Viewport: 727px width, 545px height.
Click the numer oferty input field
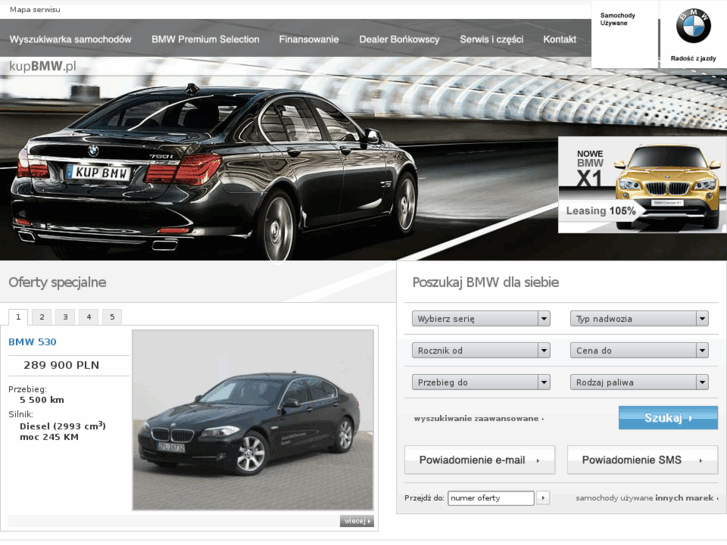490,498
